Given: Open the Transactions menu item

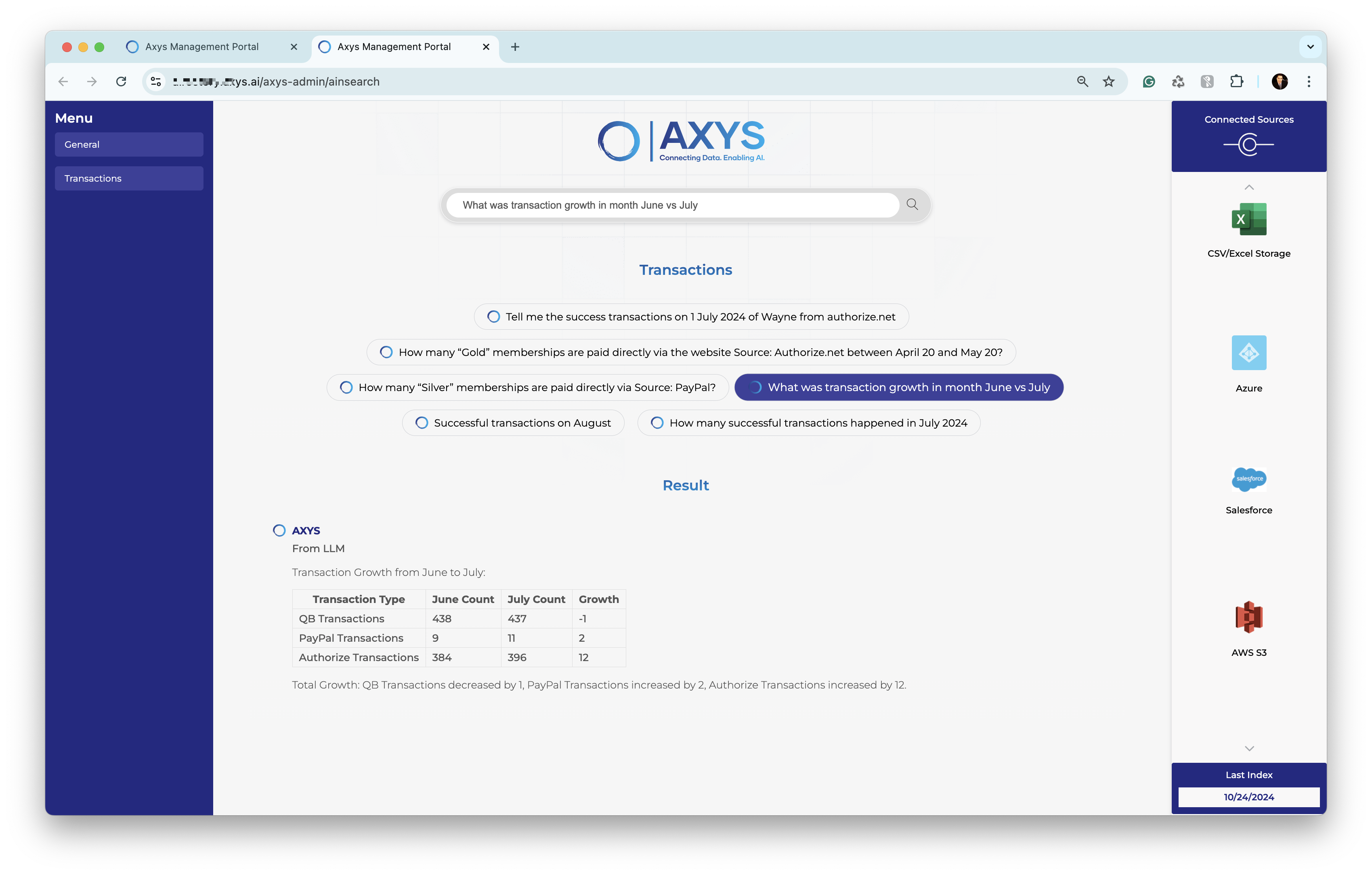Looking at the screenshot, I should pyautogui.click(x=129, y=178).
